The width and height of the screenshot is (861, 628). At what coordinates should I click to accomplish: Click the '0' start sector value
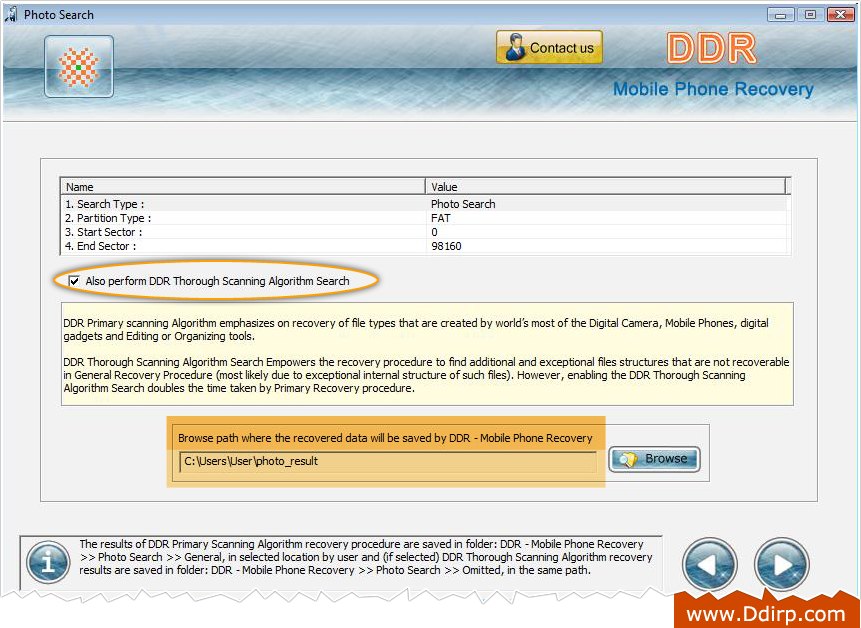coord(434,232)
